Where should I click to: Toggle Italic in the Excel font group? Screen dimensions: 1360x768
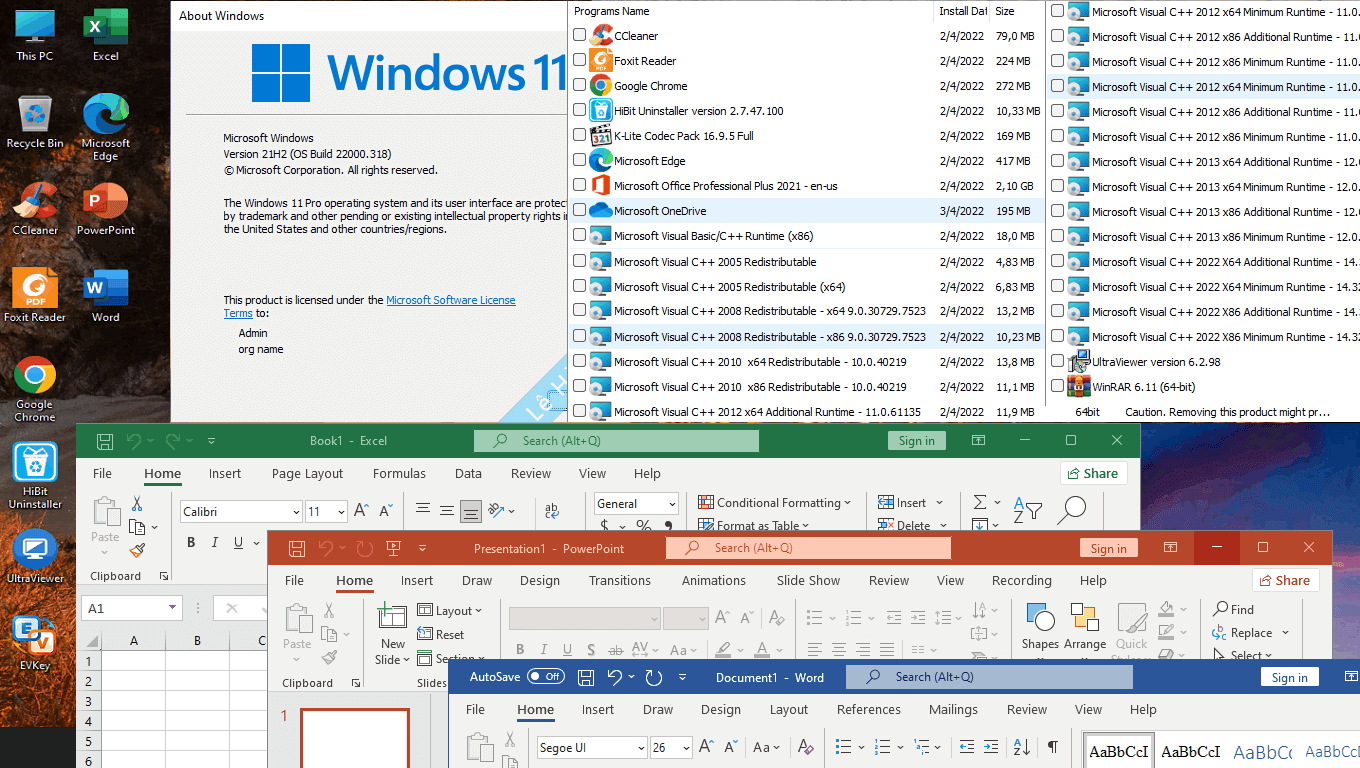[x=215, y=543]
